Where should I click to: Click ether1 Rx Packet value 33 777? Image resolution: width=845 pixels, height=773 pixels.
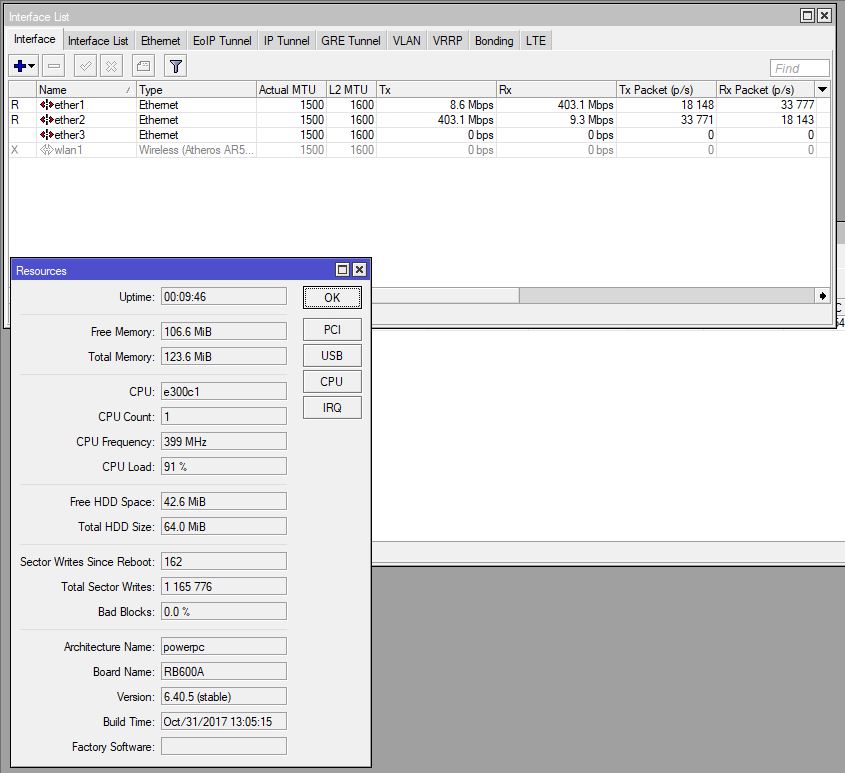point(797,105)
